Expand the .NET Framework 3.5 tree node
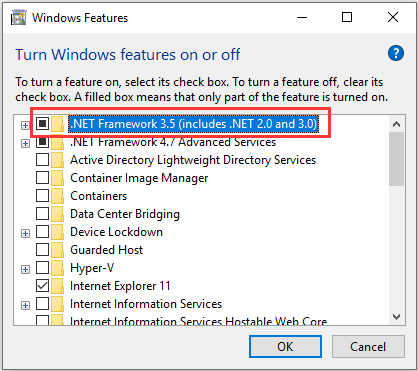 pos(25,125)
